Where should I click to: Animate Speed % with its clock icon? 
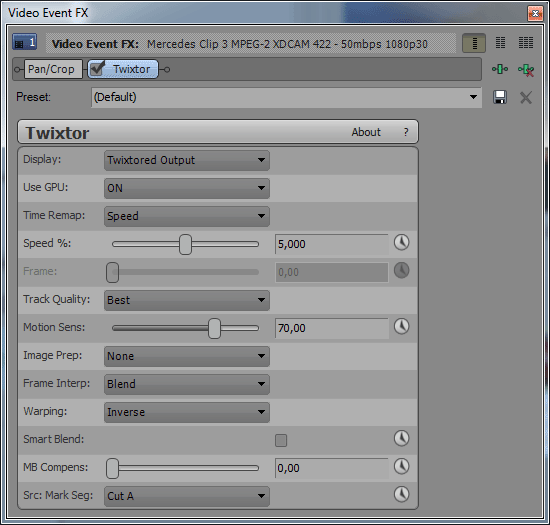point(401,242)
